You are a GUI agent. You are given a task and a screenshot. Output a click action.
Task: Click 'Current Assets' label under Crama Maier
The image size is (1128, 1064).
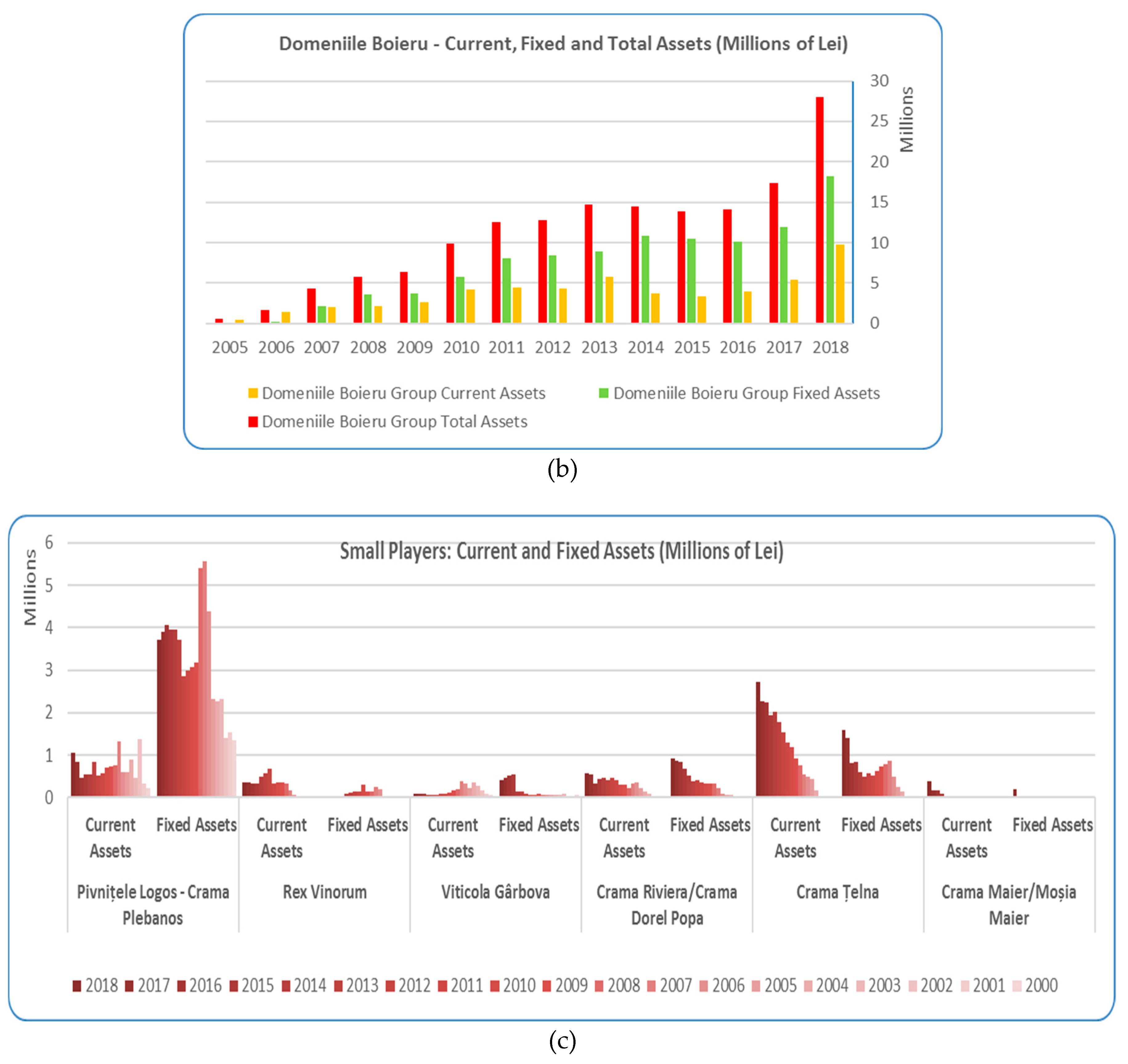tap(966, 838)
